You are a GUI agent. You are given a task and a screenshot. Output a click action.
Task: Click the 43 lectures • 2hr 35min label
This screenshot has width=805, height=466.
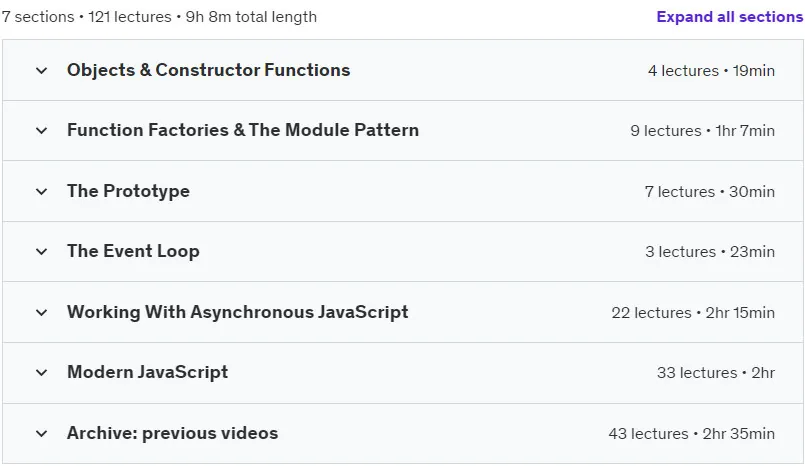click(692, 434)
